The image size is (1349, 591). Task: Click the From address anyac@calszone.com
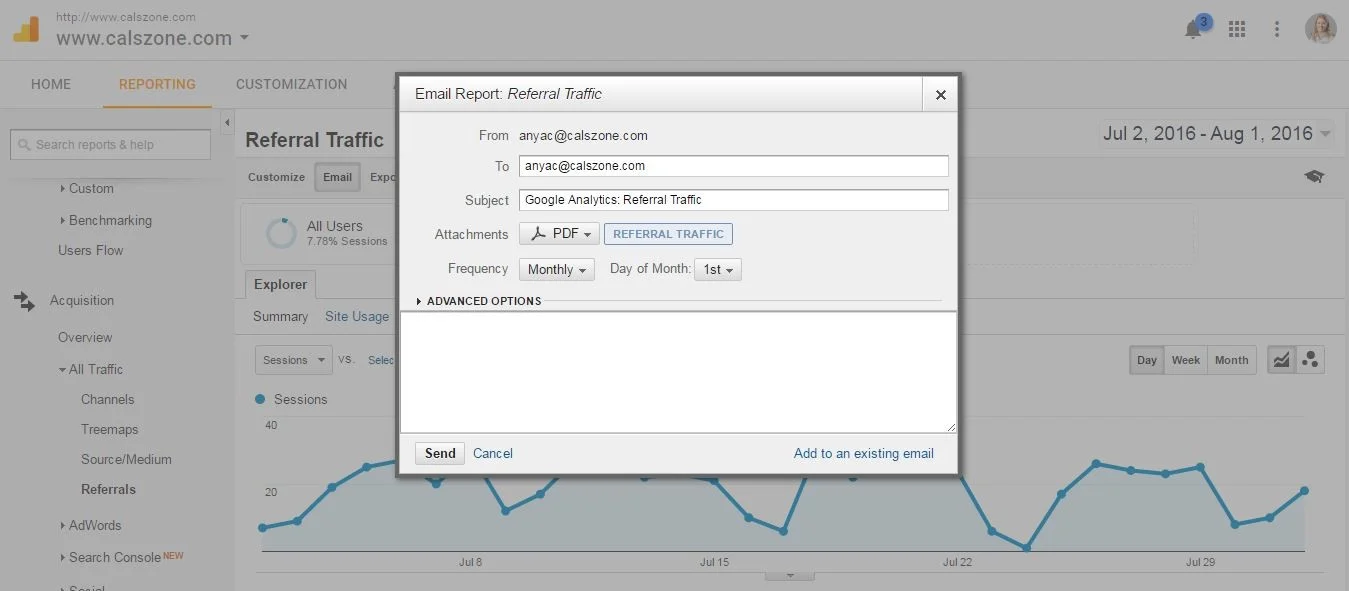583,135
